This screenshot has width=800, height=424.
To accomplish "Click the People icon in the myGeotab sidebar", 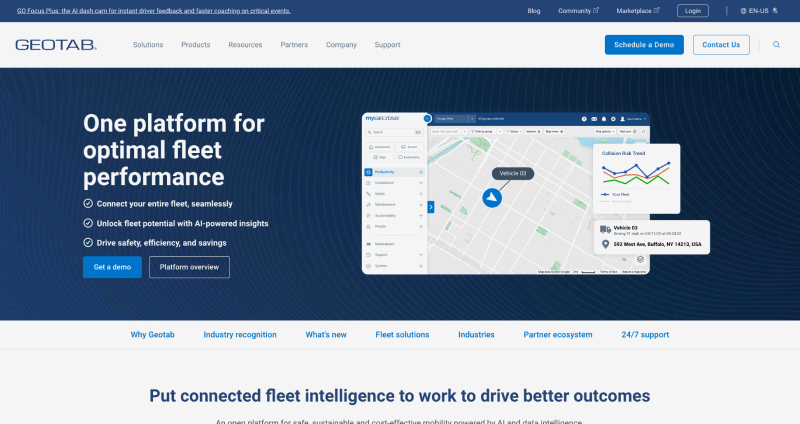I will pos(368,227).
